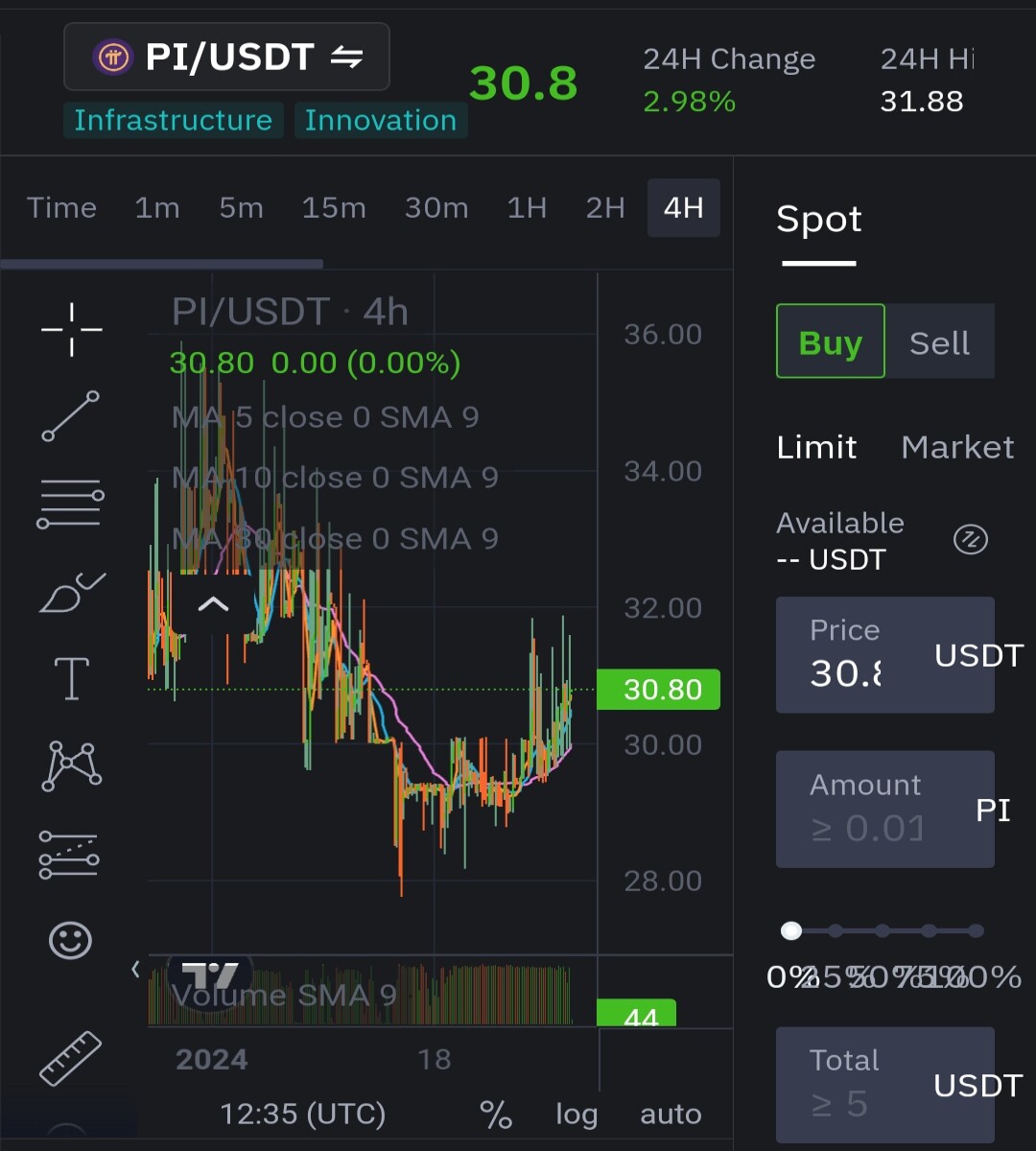Toggle percent scale on the chart
The width and height of the screenshot is (1036, 1151).
click(495, 1114)
